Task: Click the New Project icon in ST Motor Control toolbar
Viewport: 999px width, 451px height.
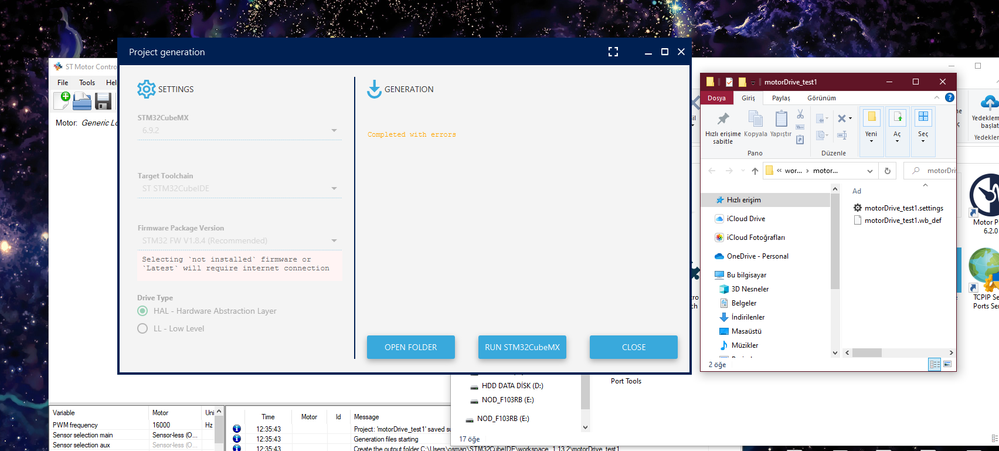Action: coord(62,101)
